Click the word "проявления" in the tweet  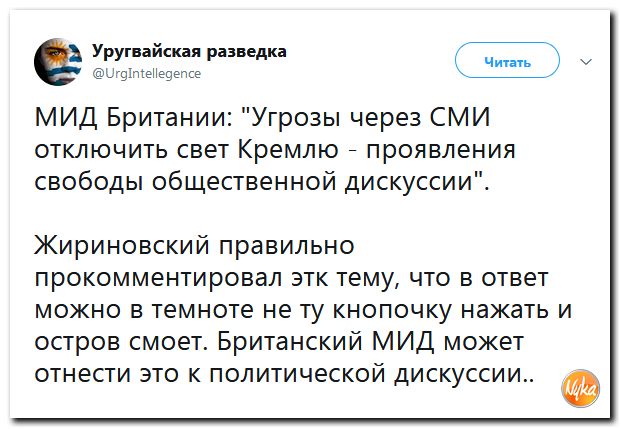point(440,151)
